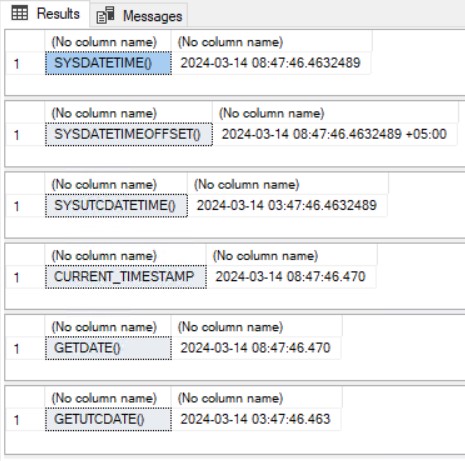Select row 1 header of GETUTCDATE() grid

pos(25,419)
